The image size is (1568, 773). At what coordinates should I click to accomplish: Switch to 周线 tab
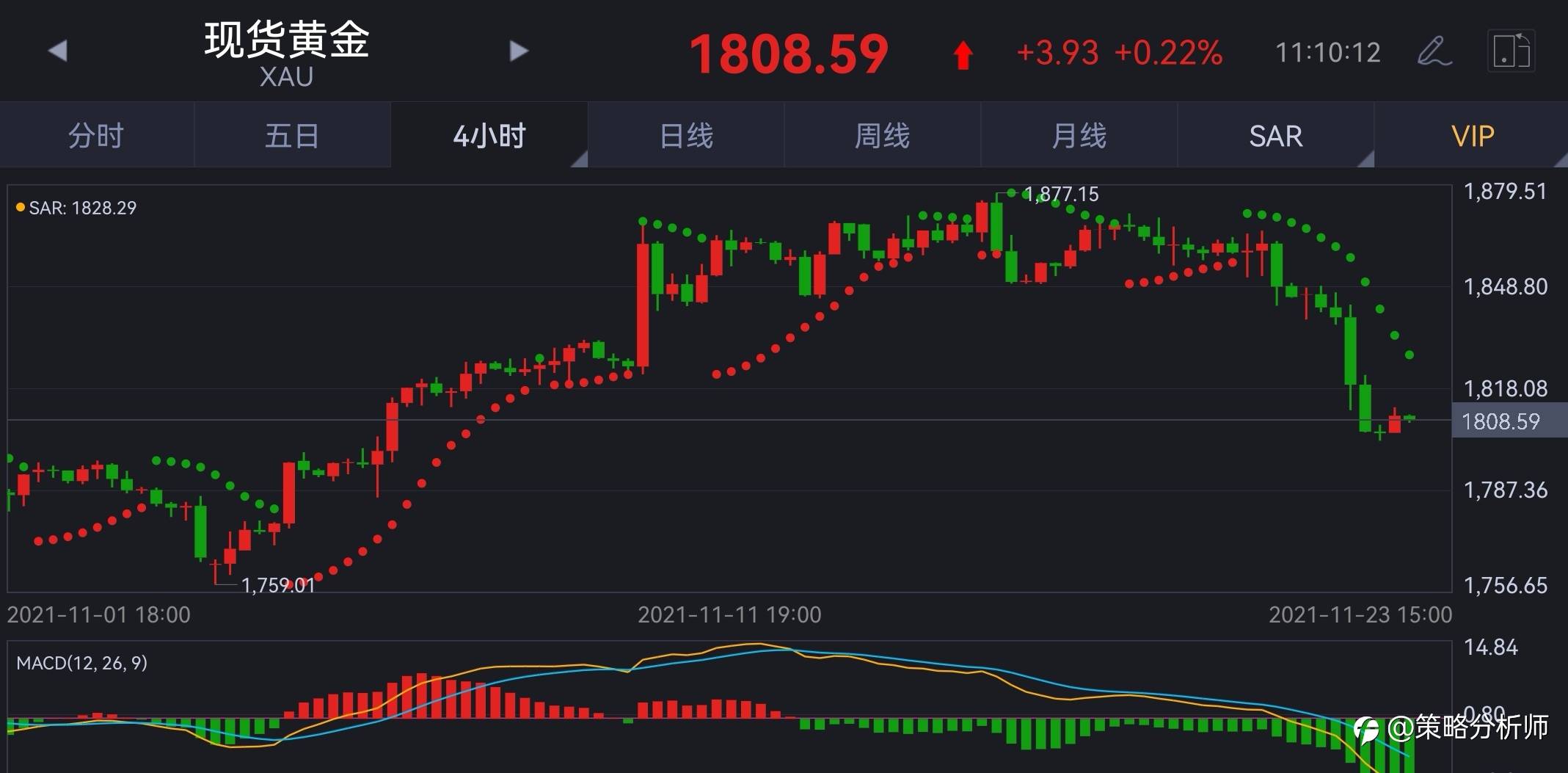coord(883,136)
